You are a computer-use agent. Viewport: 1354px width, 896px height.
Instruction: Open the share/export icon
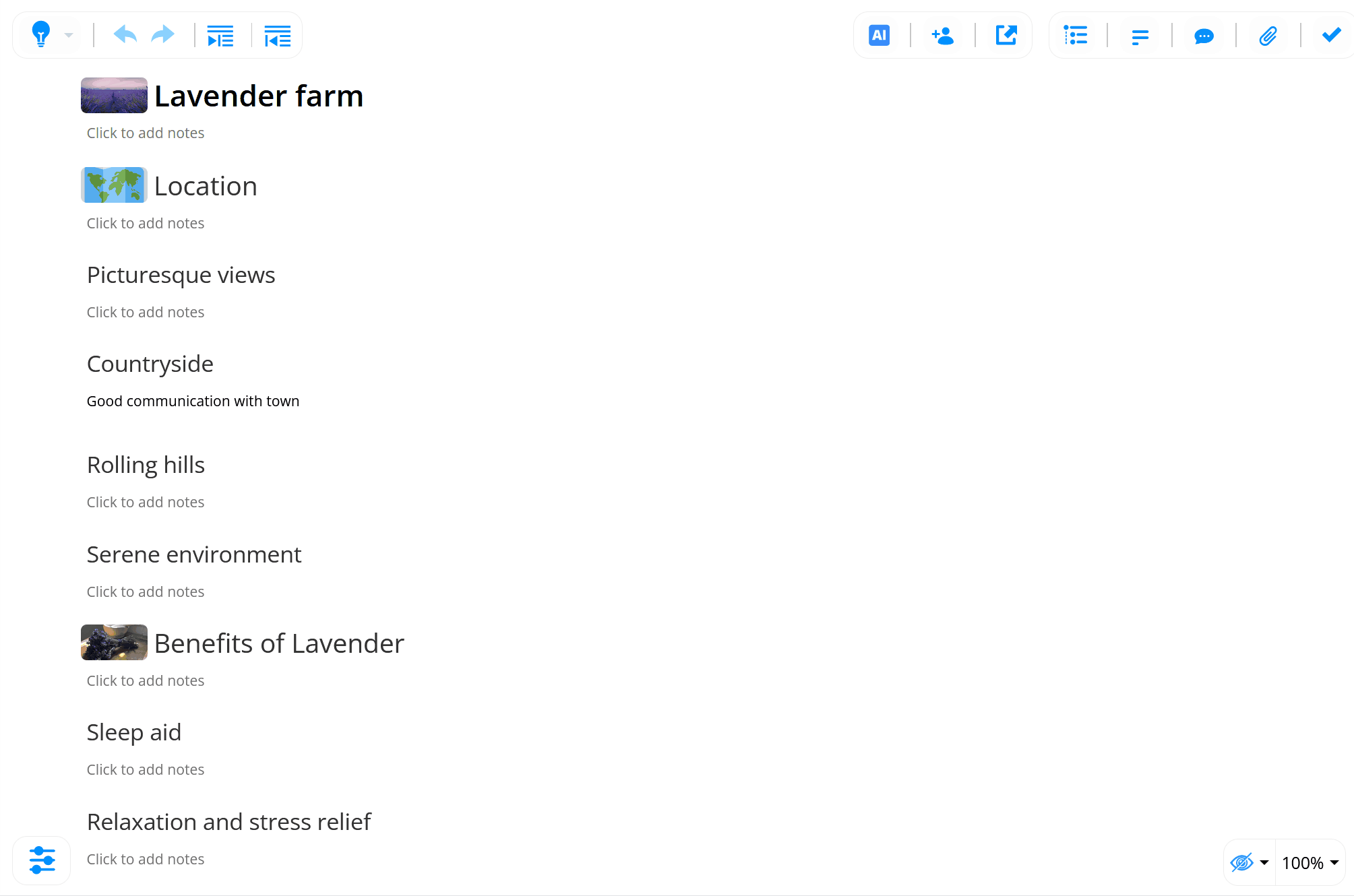(x=1006, y=35)
